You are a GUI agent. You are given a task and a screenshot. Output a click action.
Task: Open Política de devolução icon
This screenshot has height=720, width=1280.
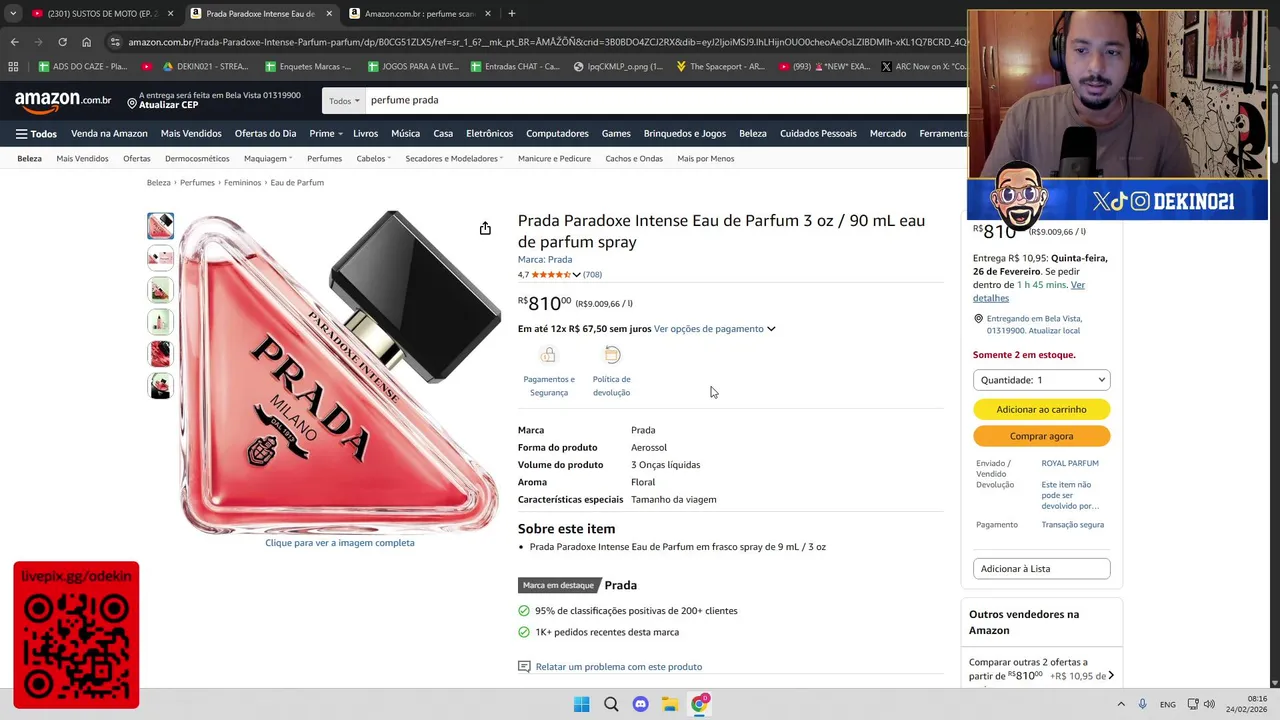pos(612,355)
